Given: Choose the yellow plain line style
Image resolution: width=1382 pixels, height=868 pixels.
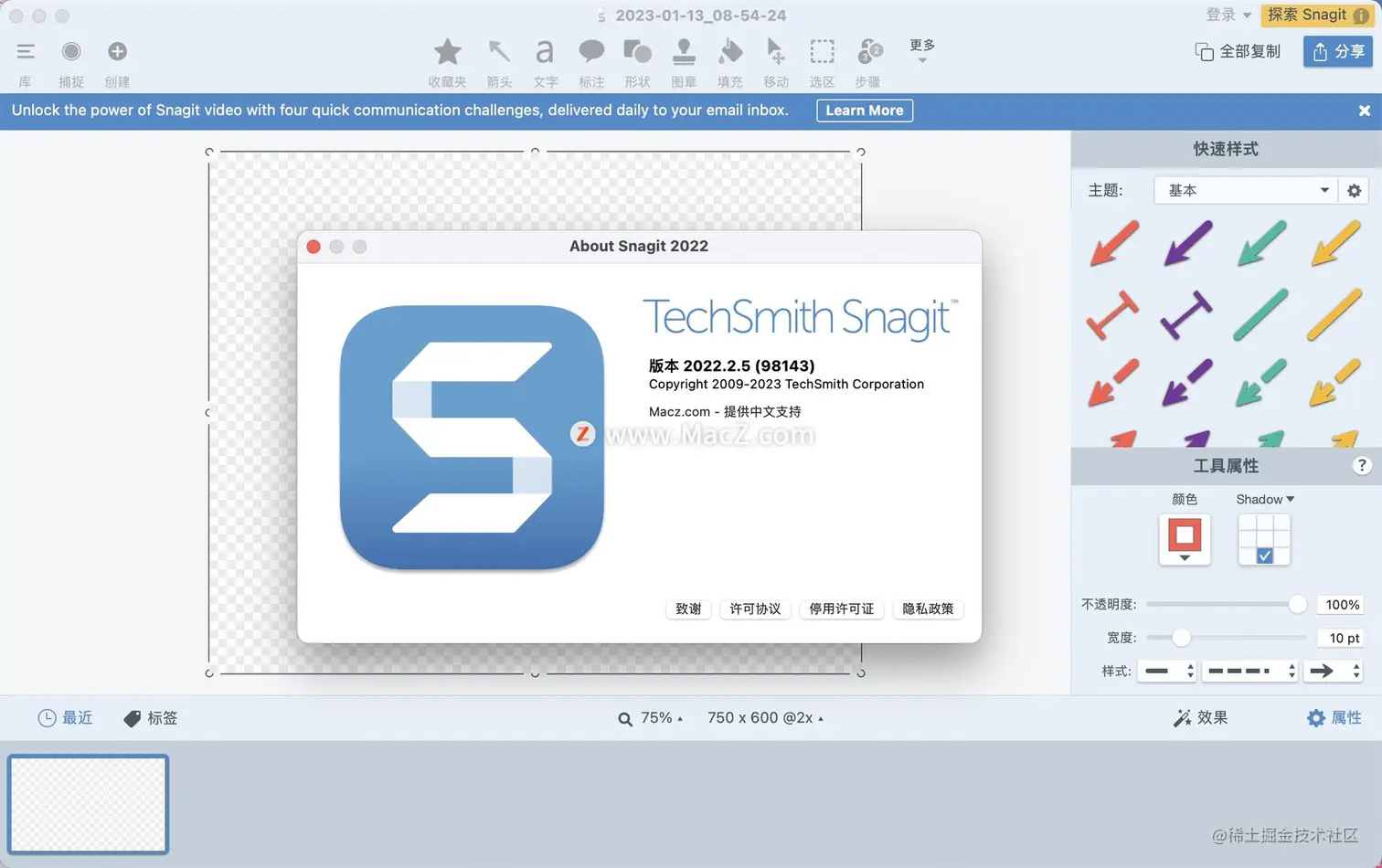Looking at the screenshot, I should [x=1334, y=315].
